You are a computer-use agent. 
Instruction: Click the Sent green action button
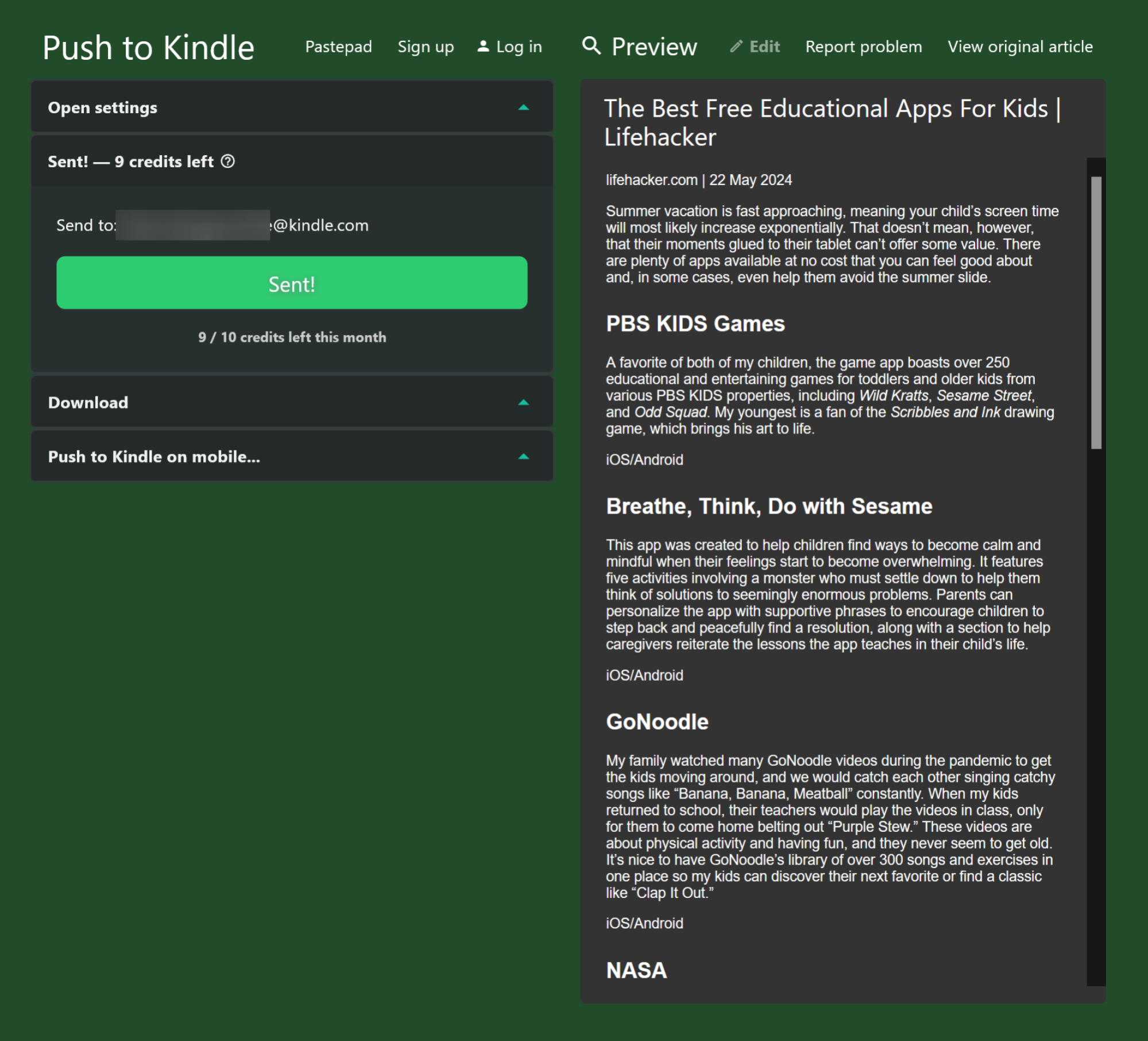click(291, 282)
